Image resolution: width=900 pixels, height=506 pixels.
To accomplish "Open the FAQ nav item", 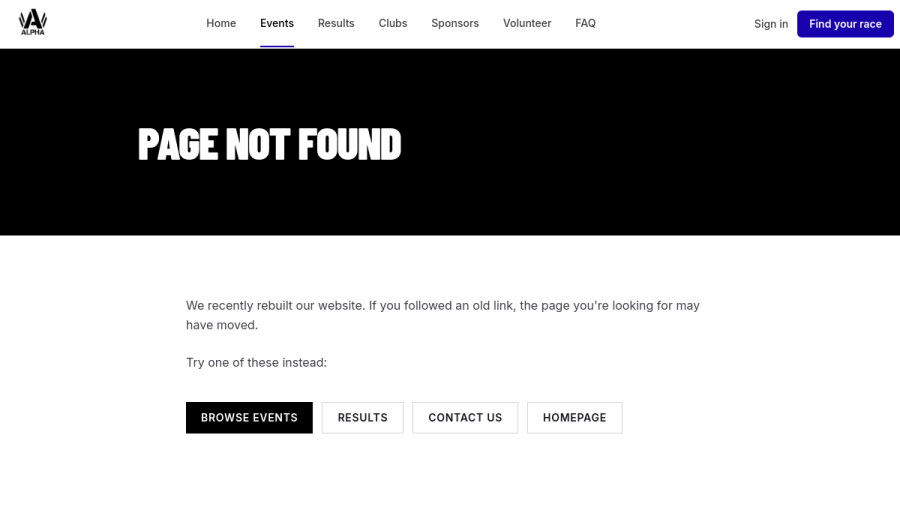I will 585,24.
